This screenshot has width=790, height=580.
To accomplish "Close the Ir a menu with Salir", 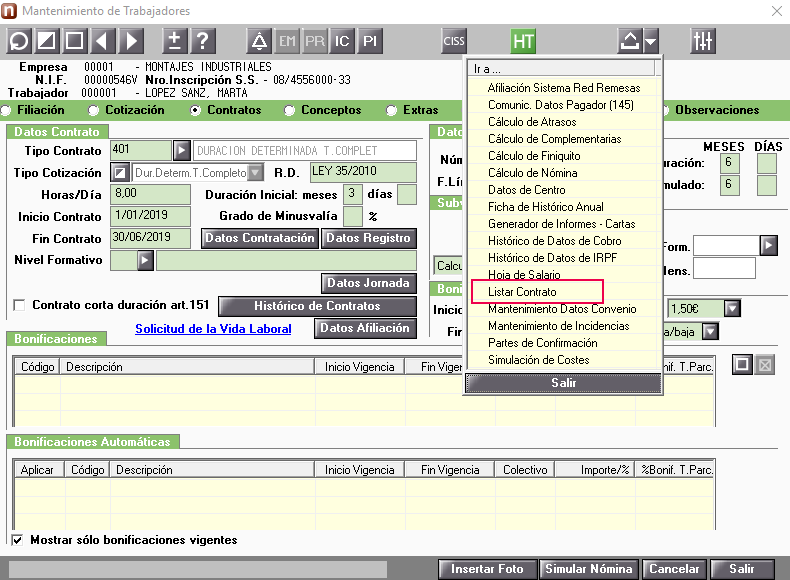I will (x=563, y=383).
